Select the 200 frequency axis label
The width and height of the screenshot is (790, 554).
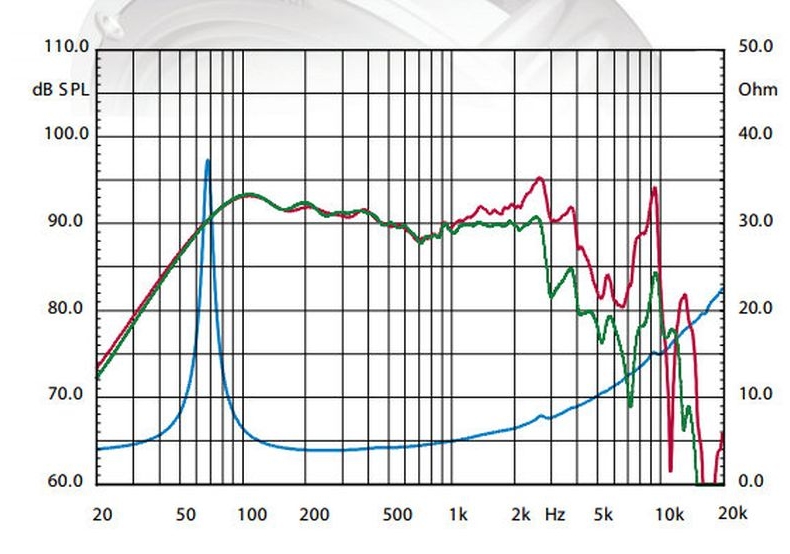(x=314, y=515)
